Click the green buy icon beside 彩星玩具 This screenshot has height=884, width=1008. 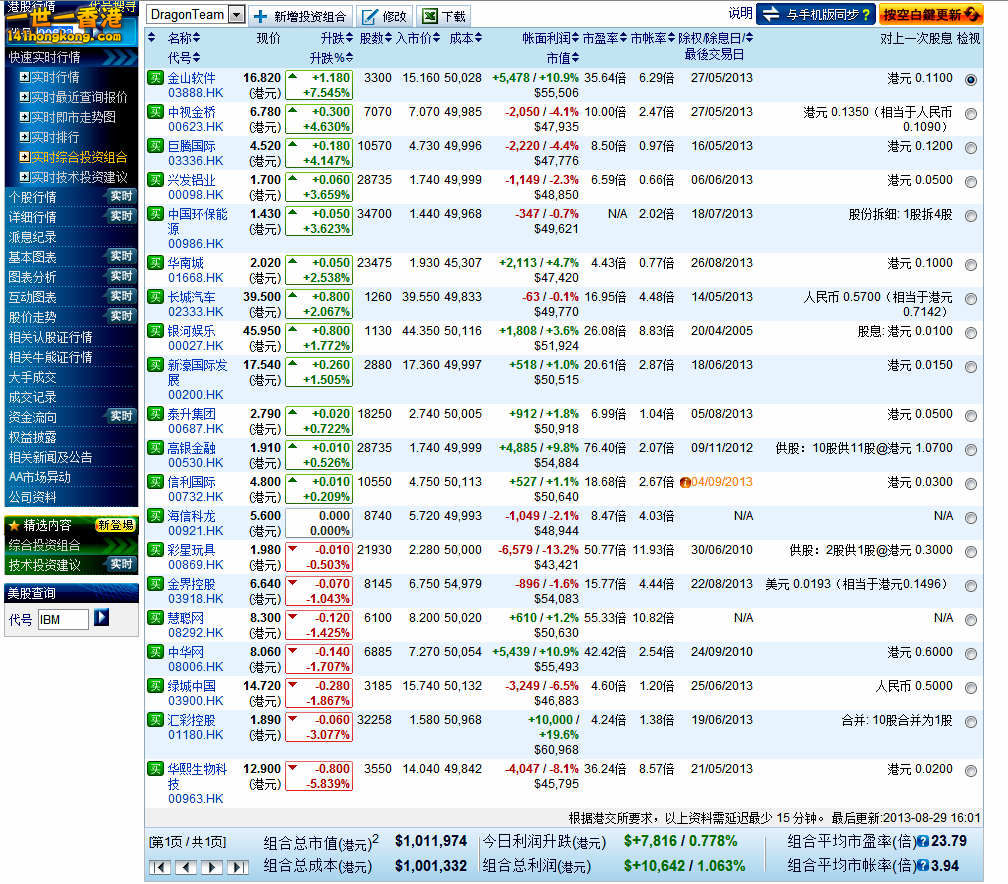coord(155,550)
